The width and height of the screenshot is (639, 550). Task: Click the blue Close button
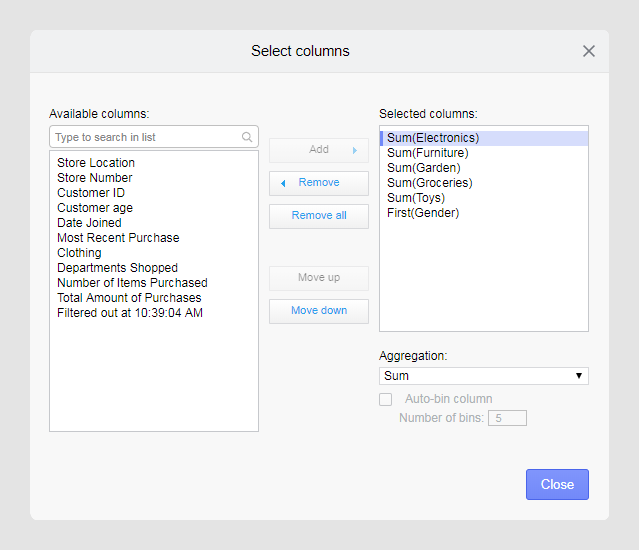(557, 484)
